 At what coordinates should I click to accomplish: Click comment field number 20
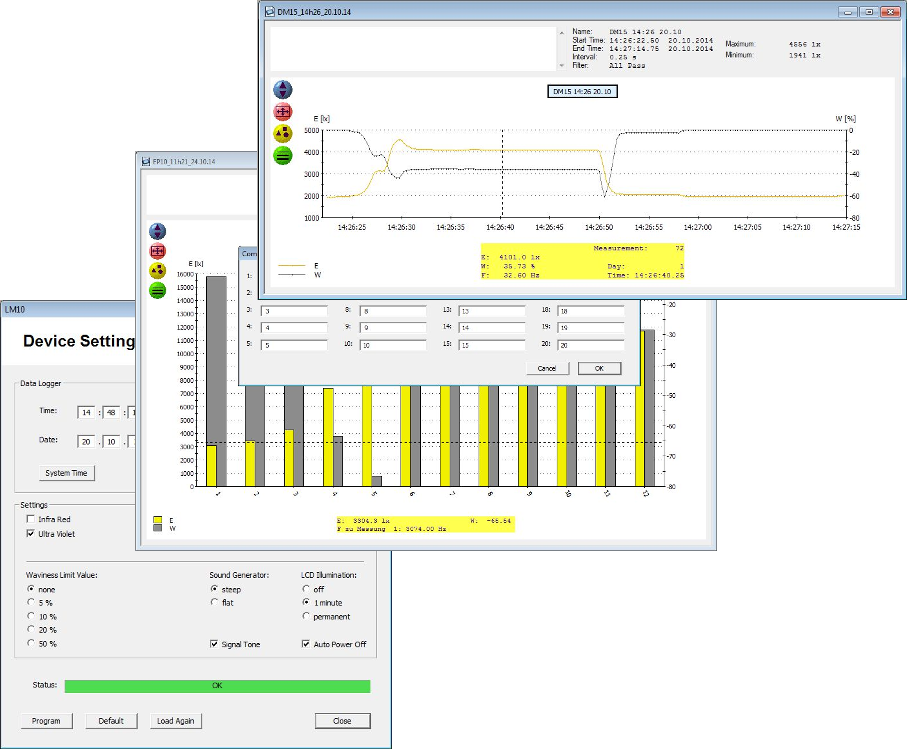(x=591, y=345)
